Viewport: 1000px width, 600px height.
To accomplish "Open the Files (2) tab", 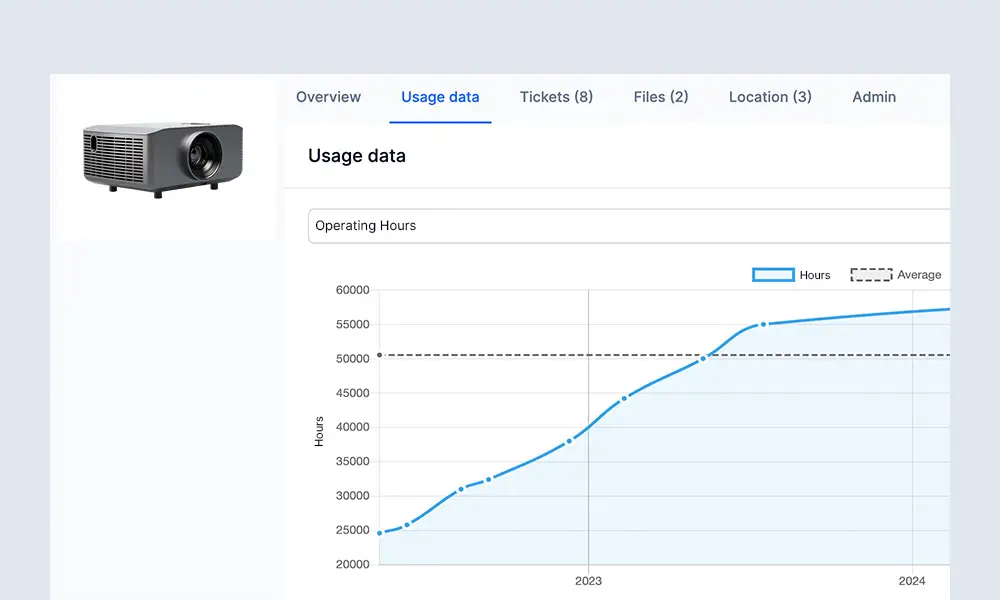I will point(661,97).
